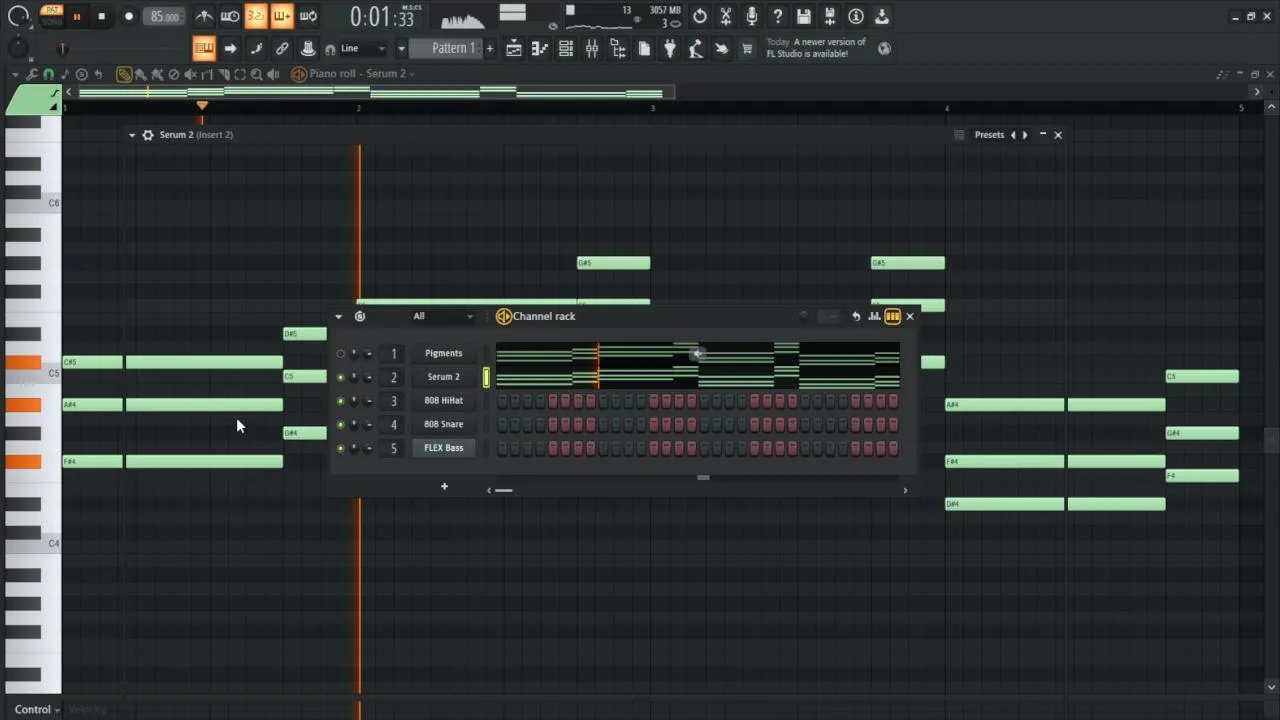
Task: Click the step edit arrow icon
Action: point(230,48)
